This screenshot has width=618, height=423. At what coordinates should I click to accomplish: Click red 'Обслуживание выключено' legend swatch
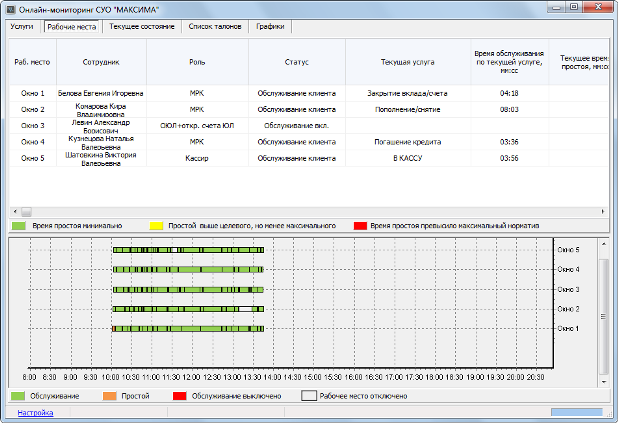tap(182, 396)
